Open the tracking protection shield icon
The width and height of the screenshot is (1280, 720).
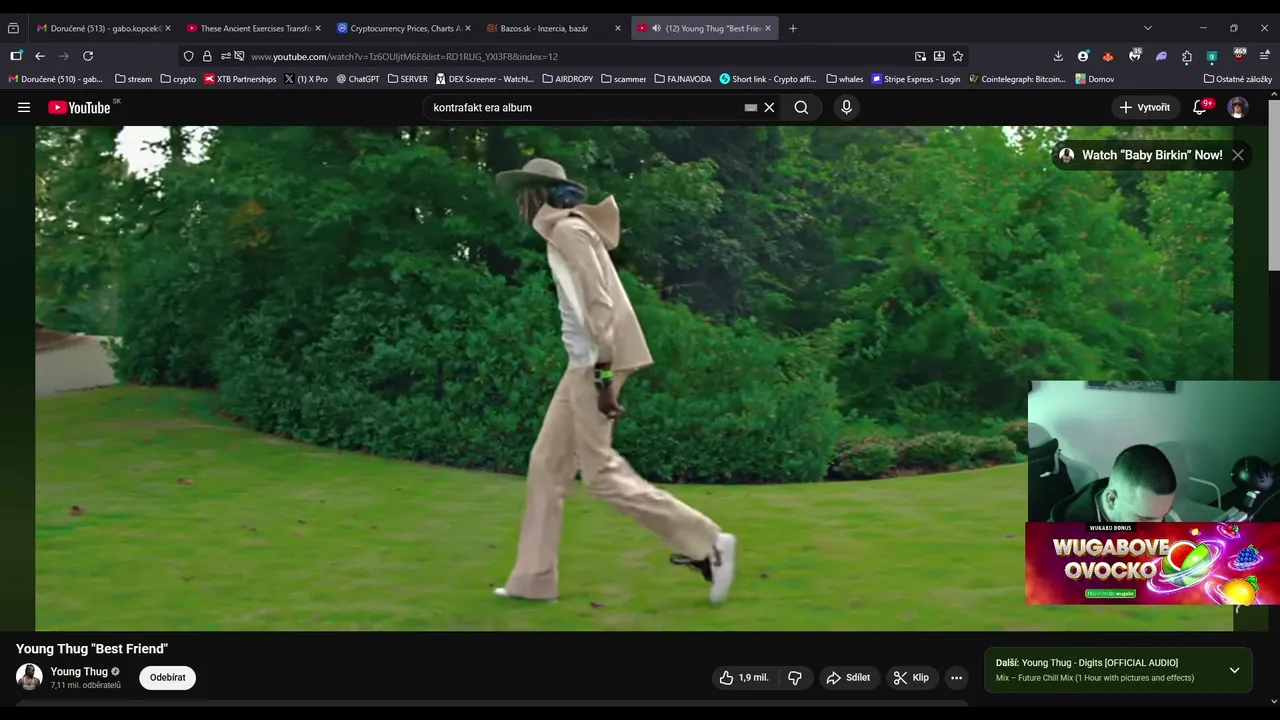click(x=188, y=56)
